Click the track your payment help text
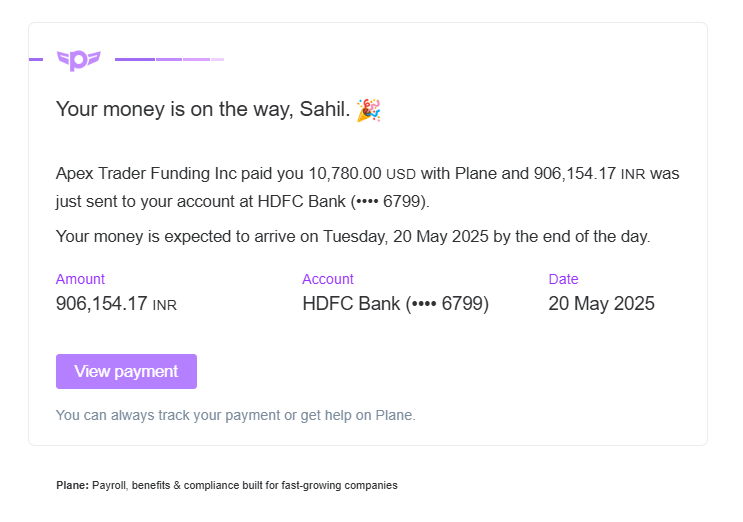The width and height of the screenshot is (743, 522). 235,415
